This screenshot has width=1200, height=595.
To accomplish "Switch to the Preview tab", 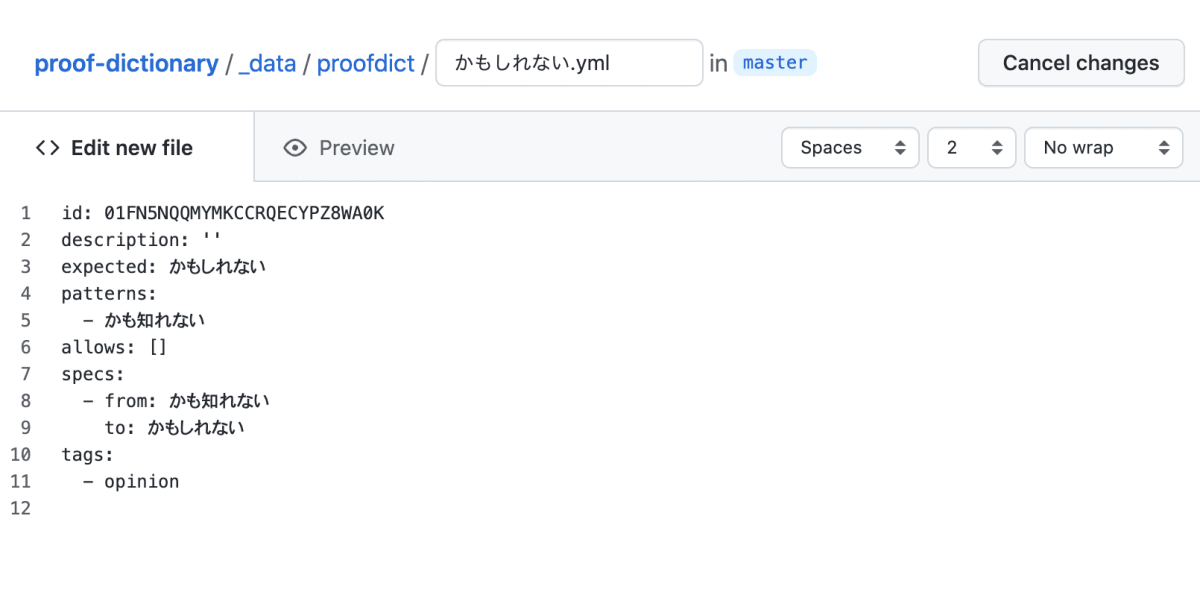I will [339, 148].
